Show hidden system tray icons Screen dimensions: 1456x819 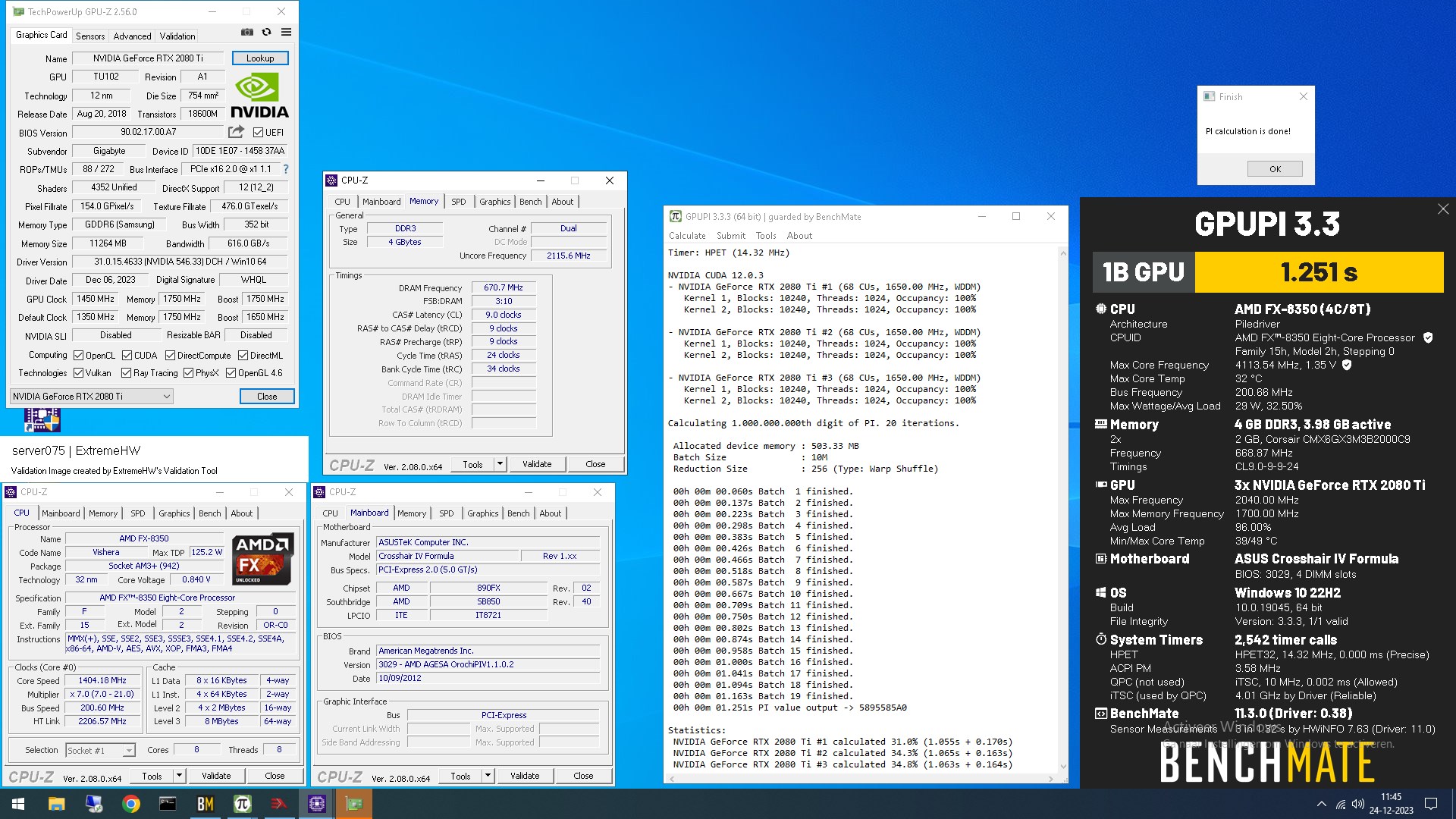pos(1321,804)
